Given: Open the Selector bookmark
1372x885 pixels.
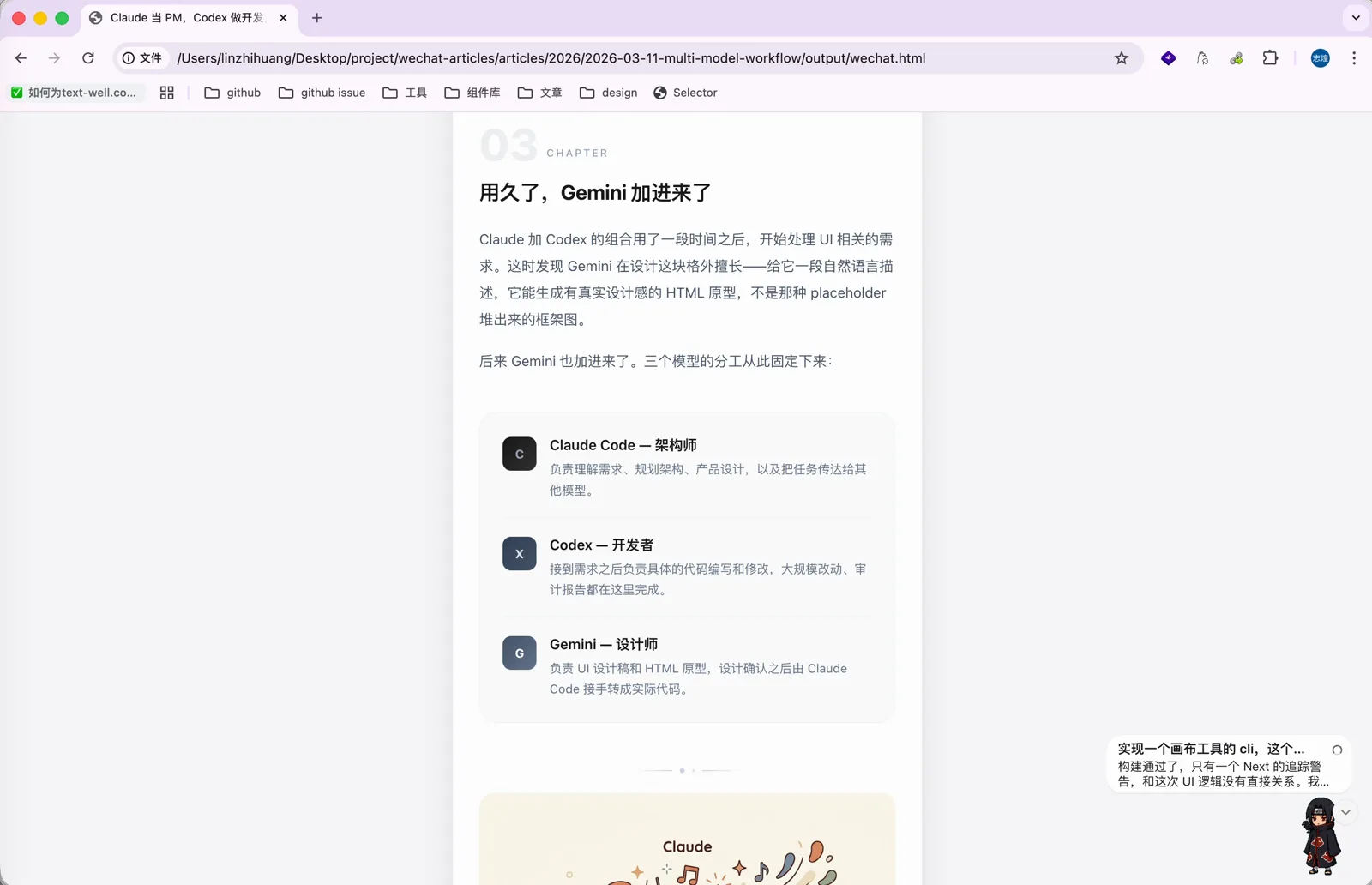Looking at the screenshot, I should (x=685, y=93).
